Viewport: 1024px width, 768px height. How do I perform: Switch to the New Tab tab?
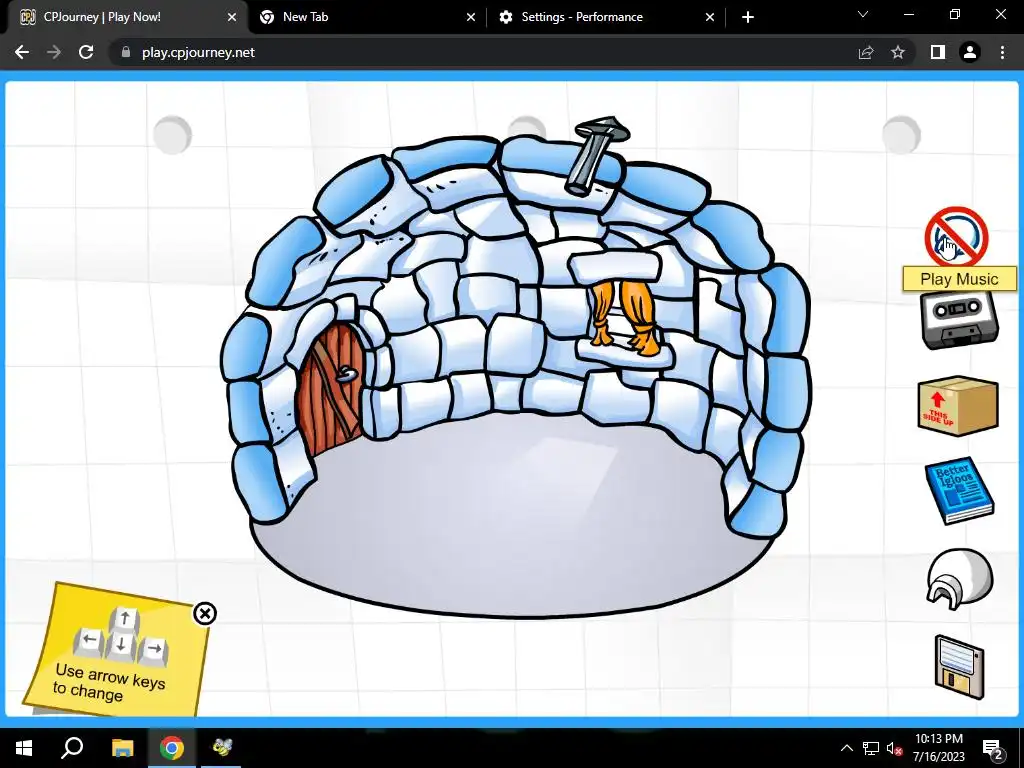pos(366,17)
